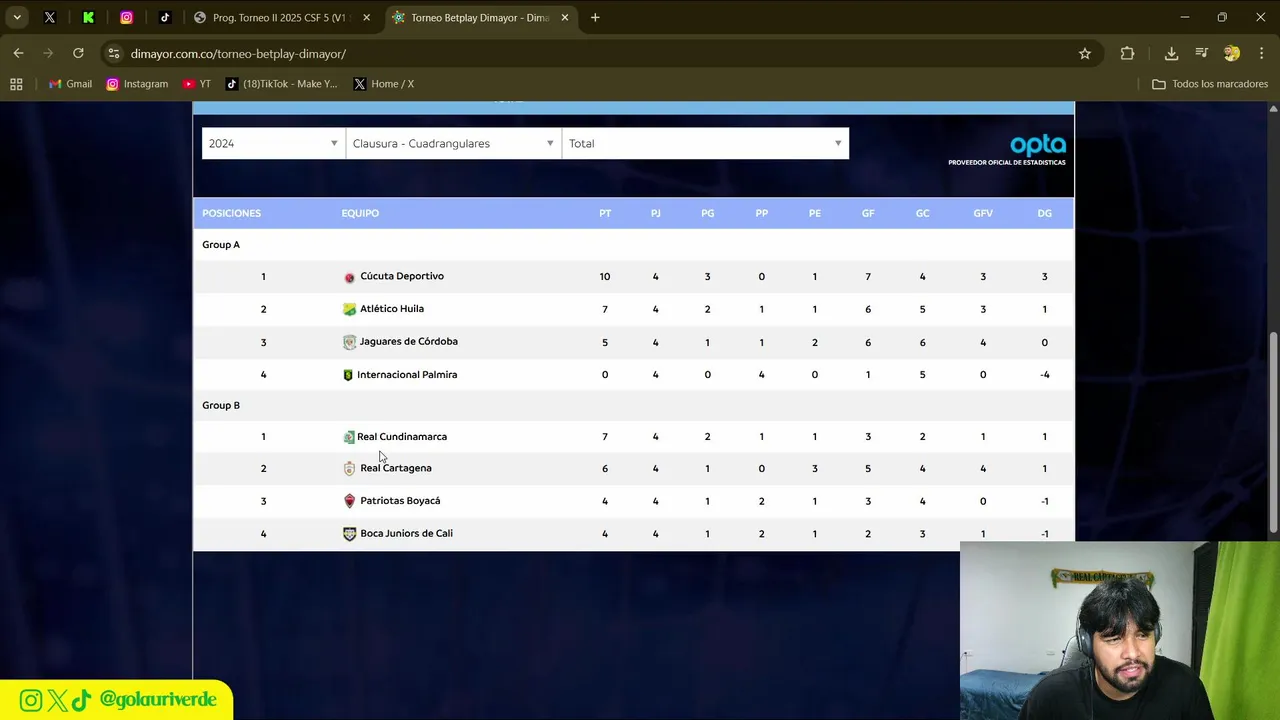1280x720 pixels.
Task: Select the Atlético Huila team name
Action: 392,309
